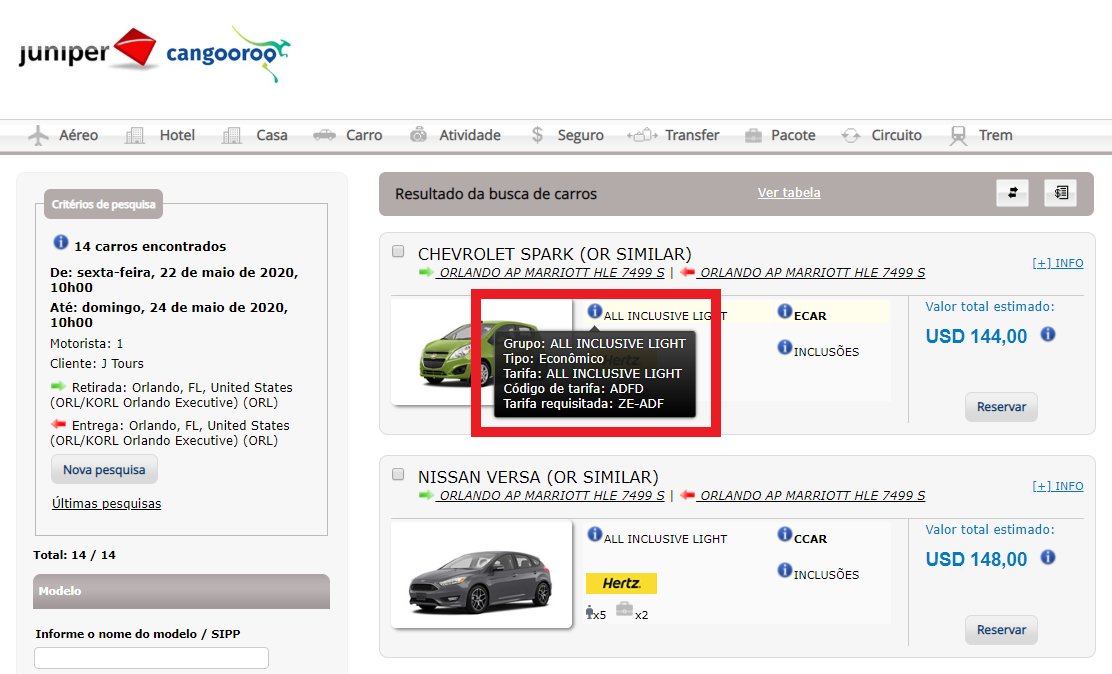Click info icon beside Chevrolet ALL INCLUSIVE LIGHT
This screenshot has height=674, width=1112.
pyautogui.click(x=594, y=311)
